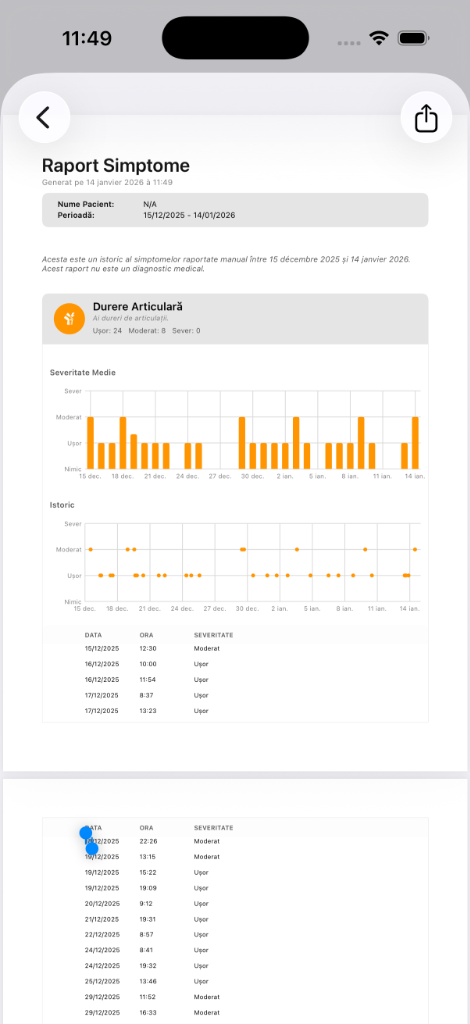The height and width of the screenshot is (1024, 470).
Task: Tap the Durere Articulară heading
Action: tap(138, 306)
